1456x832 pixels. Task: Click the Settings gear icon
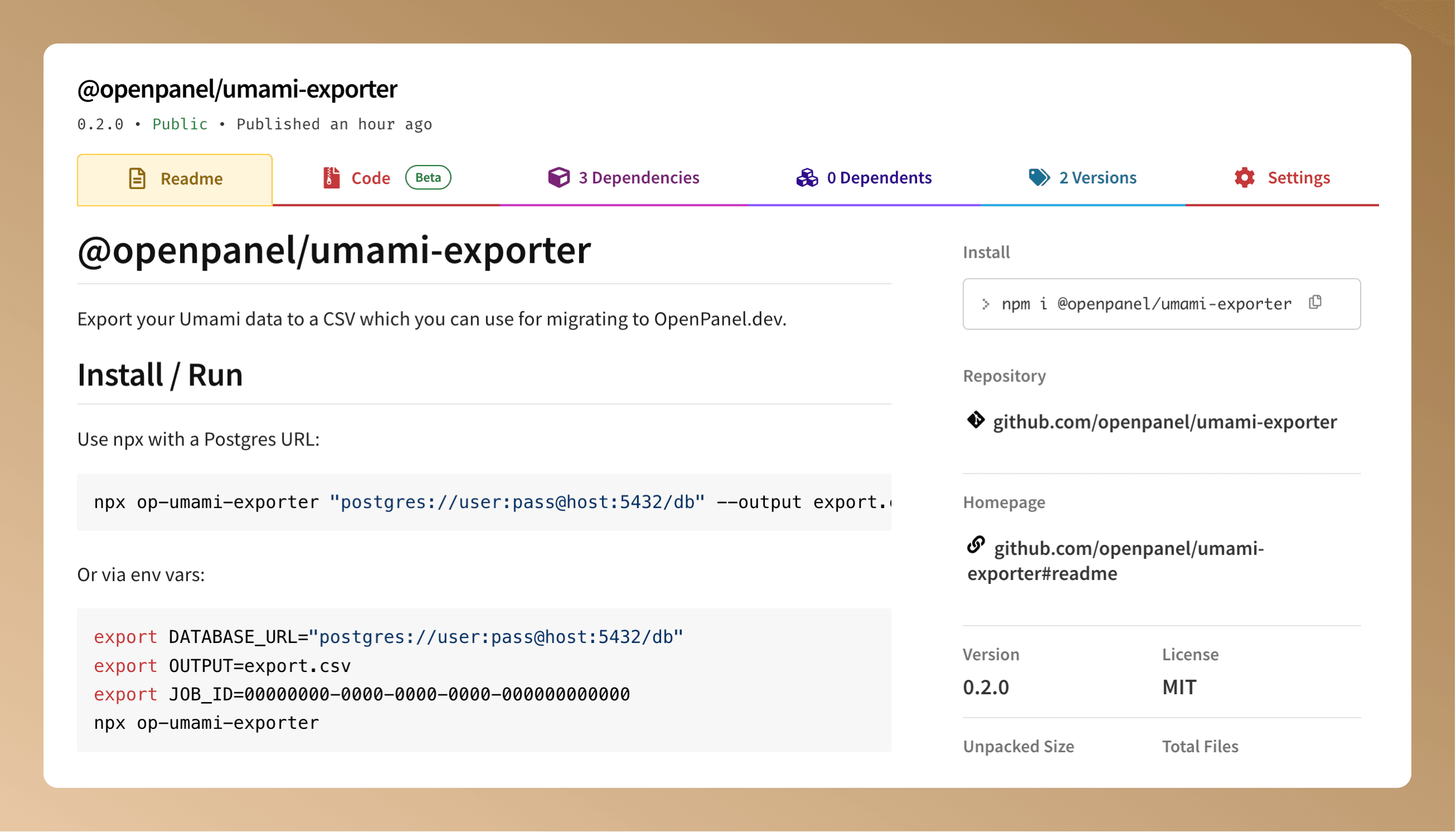[x=1245, y=178]
